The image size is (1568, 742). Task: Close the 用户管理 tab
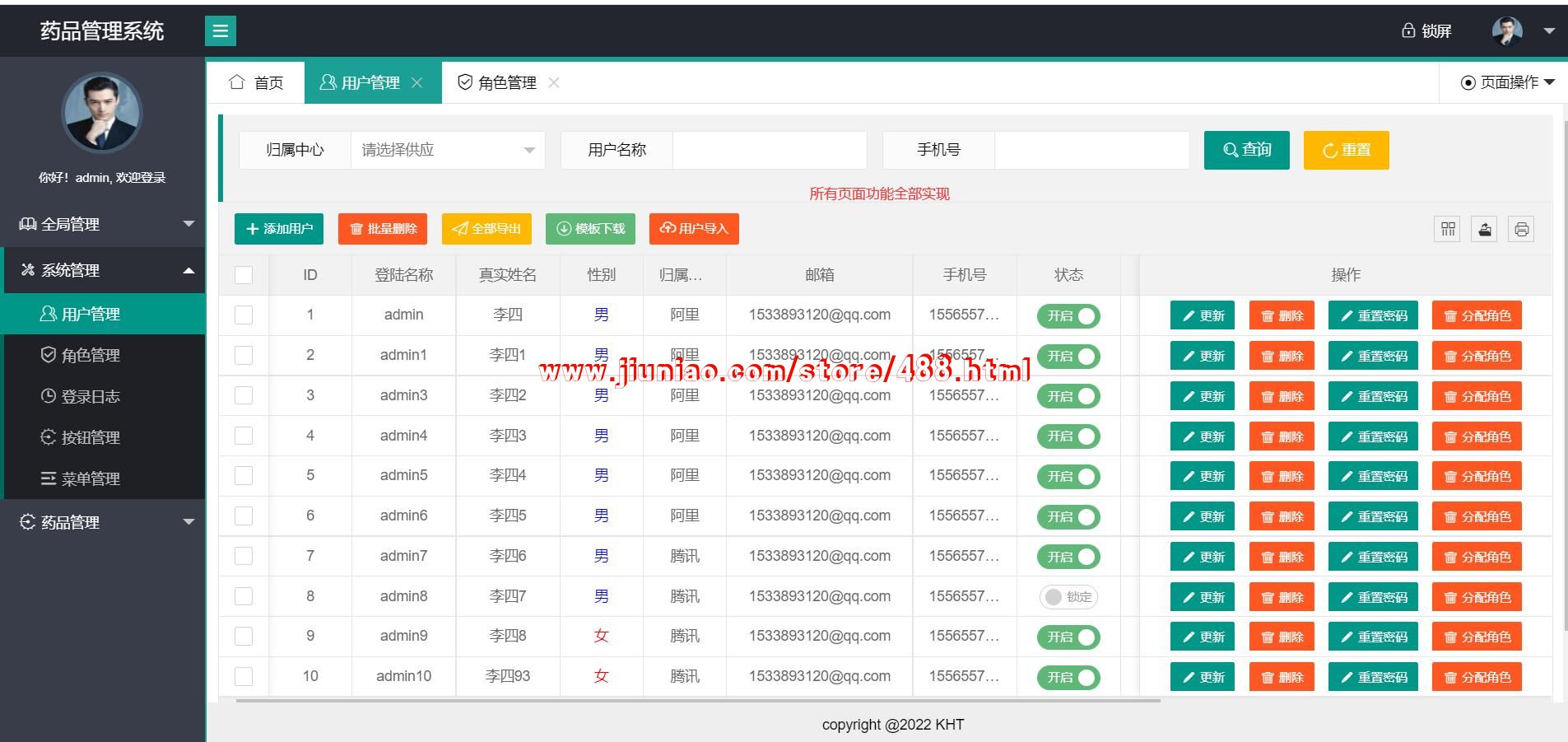pos(417,82)
